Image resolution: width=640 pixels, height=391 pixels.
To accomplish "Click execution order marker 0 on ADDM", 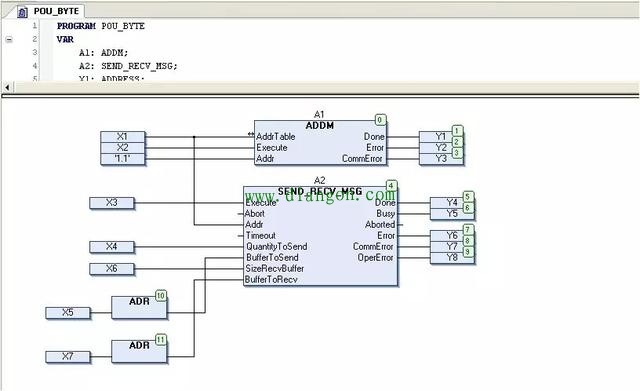I will click(380, 120).
